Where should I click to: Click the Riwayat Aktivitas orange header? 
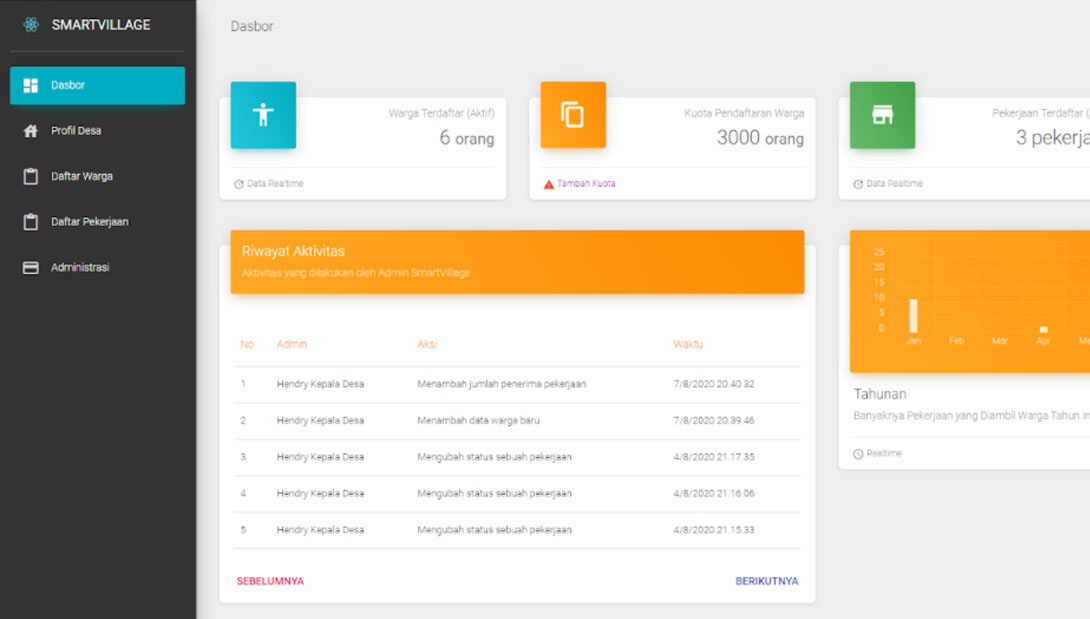[x=517, y=262]
